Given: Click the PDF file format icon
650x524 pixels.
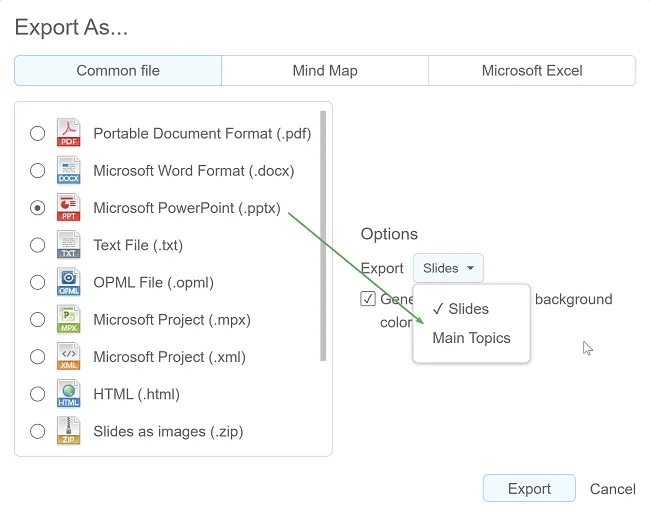Looking at the screenshot, I should [x=68, y=133].
